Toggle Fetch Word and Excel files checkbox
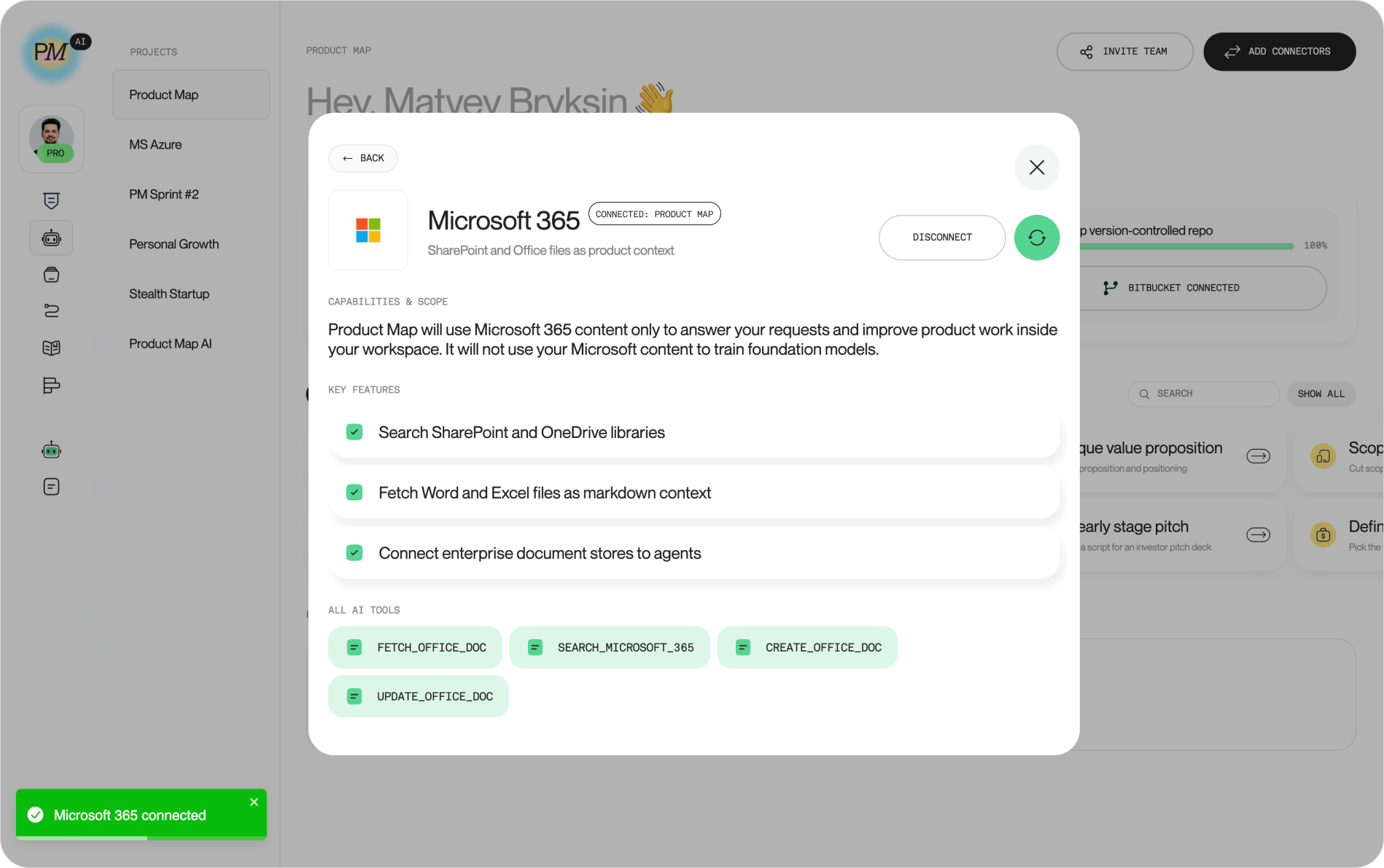The width and height of the screenshot is (1384, 868). tap(354, 493)
